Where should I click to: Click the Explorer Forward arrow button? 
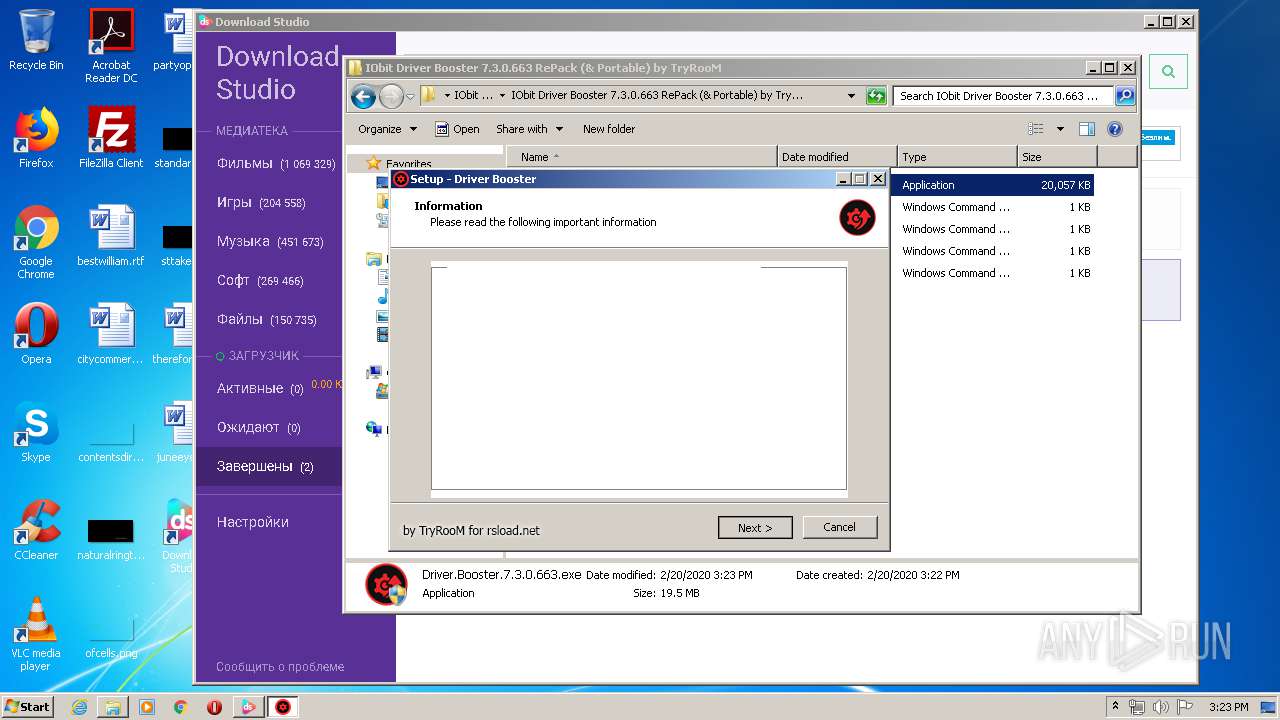click(391, 96)
